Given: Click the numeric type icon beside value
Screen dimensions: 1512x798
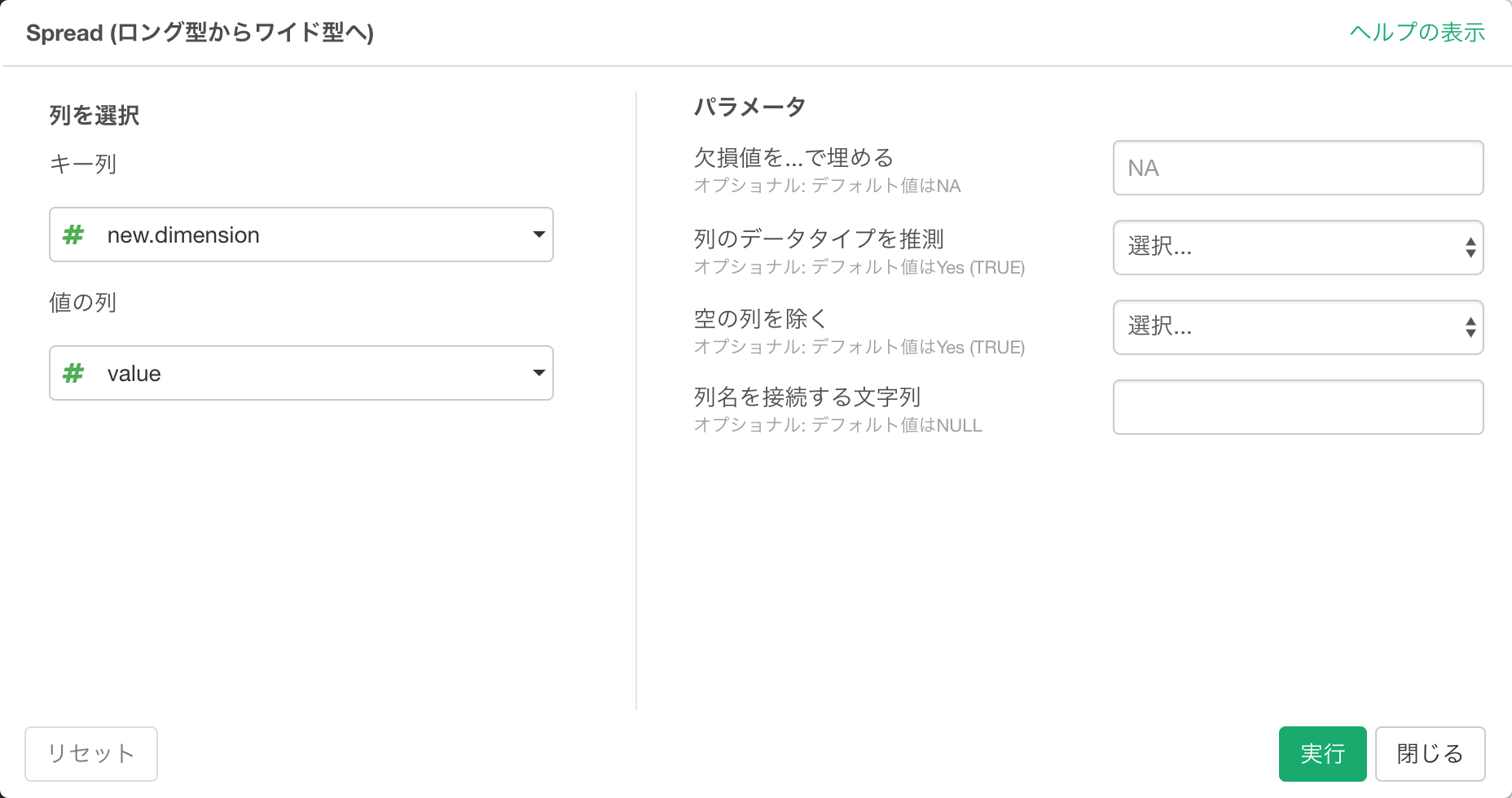Looking at the screenshot, I should [x=73, y=374].
